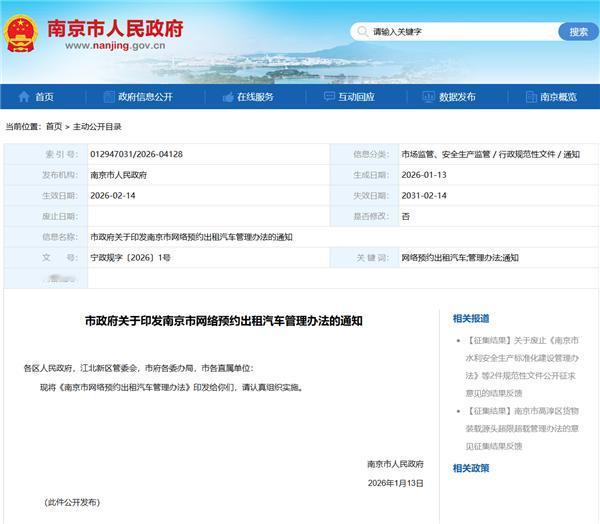
Task: Open the 互动回应 menu item
Action: (356, 97)
